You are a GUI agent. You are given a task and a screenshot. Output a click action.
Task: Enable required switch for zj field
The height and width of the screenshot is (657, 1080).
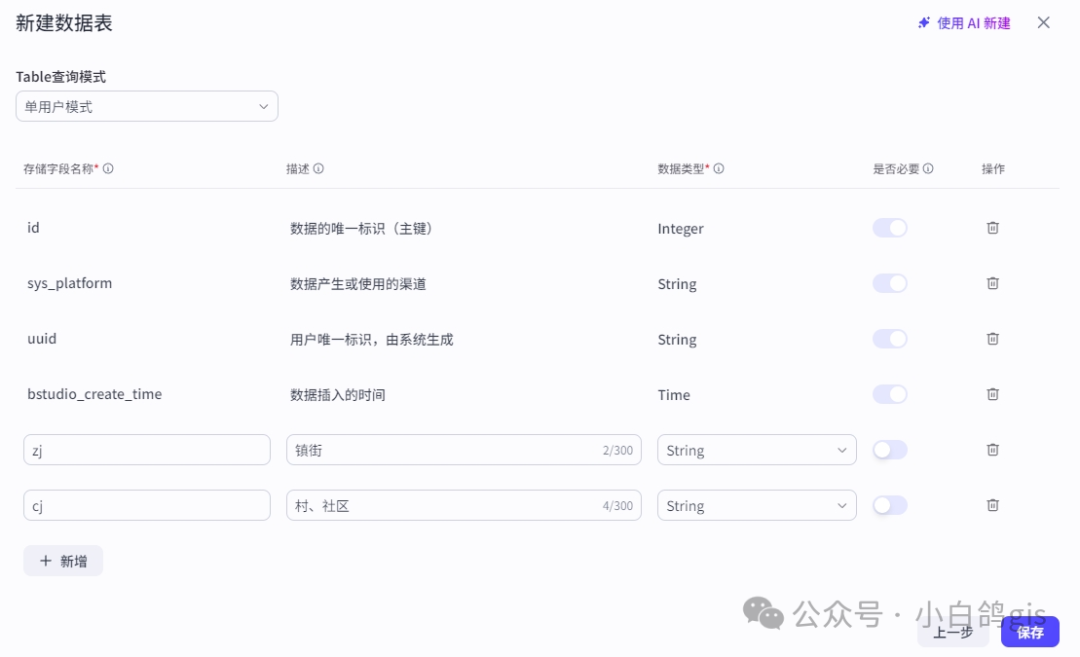tap(890, 450)
